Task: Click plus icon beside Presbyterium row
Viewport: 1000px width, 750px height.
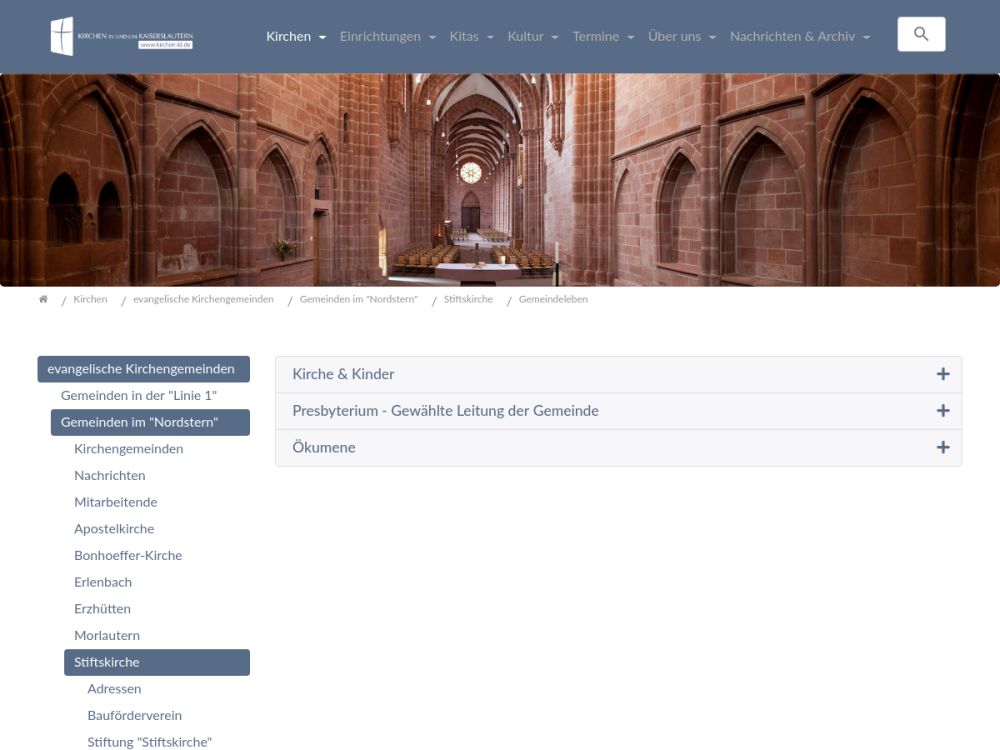Action: point(942,411)
